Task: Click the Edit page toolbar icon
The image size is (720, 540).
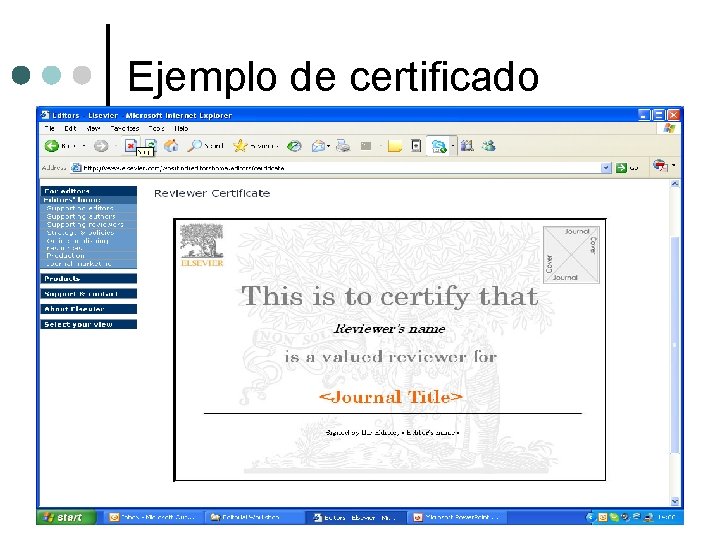Action: click(366, 146)
